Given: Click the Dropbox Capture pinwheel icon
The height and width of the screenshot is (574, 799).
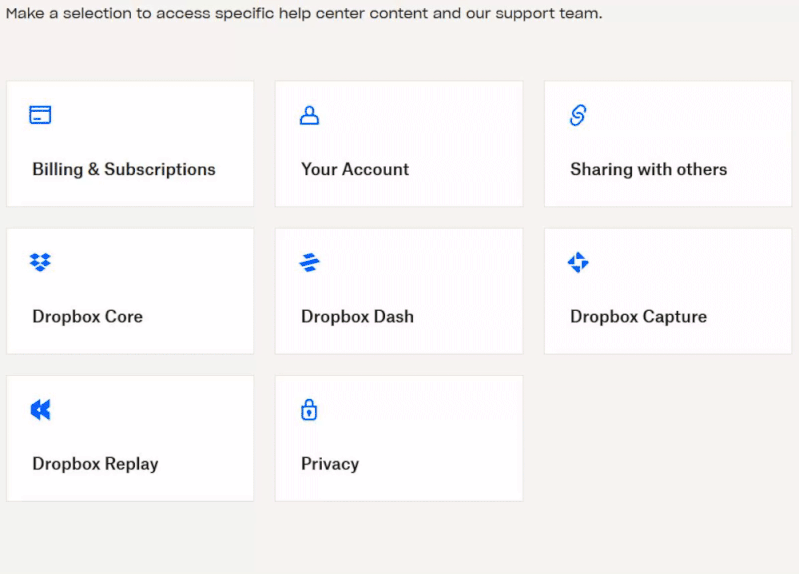Looking at the screenshot, I should (x=578, y=262).
